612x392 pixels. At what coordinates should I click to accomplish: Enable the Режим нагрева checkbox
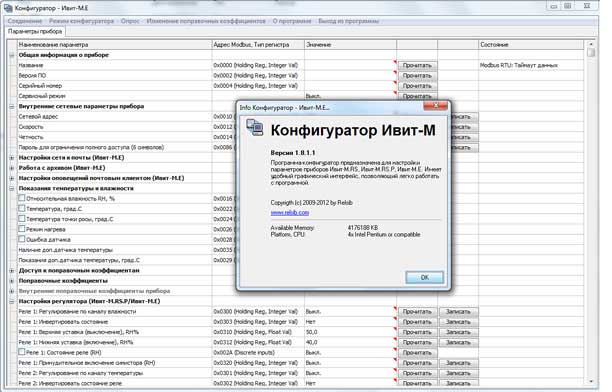coord(22,229)
